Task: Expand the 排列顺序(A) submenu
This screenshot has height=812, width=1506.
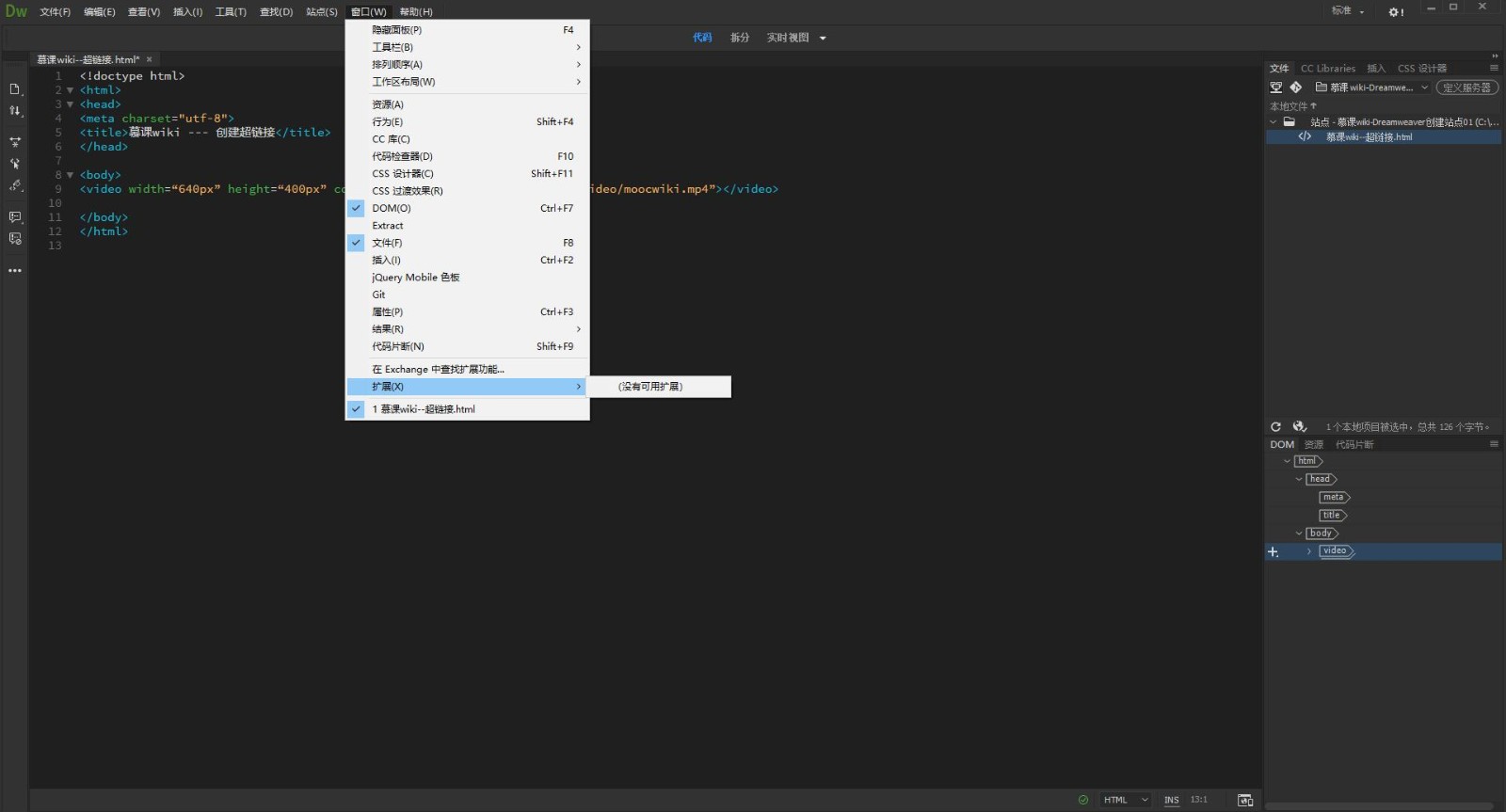Action: pos(468,64)
